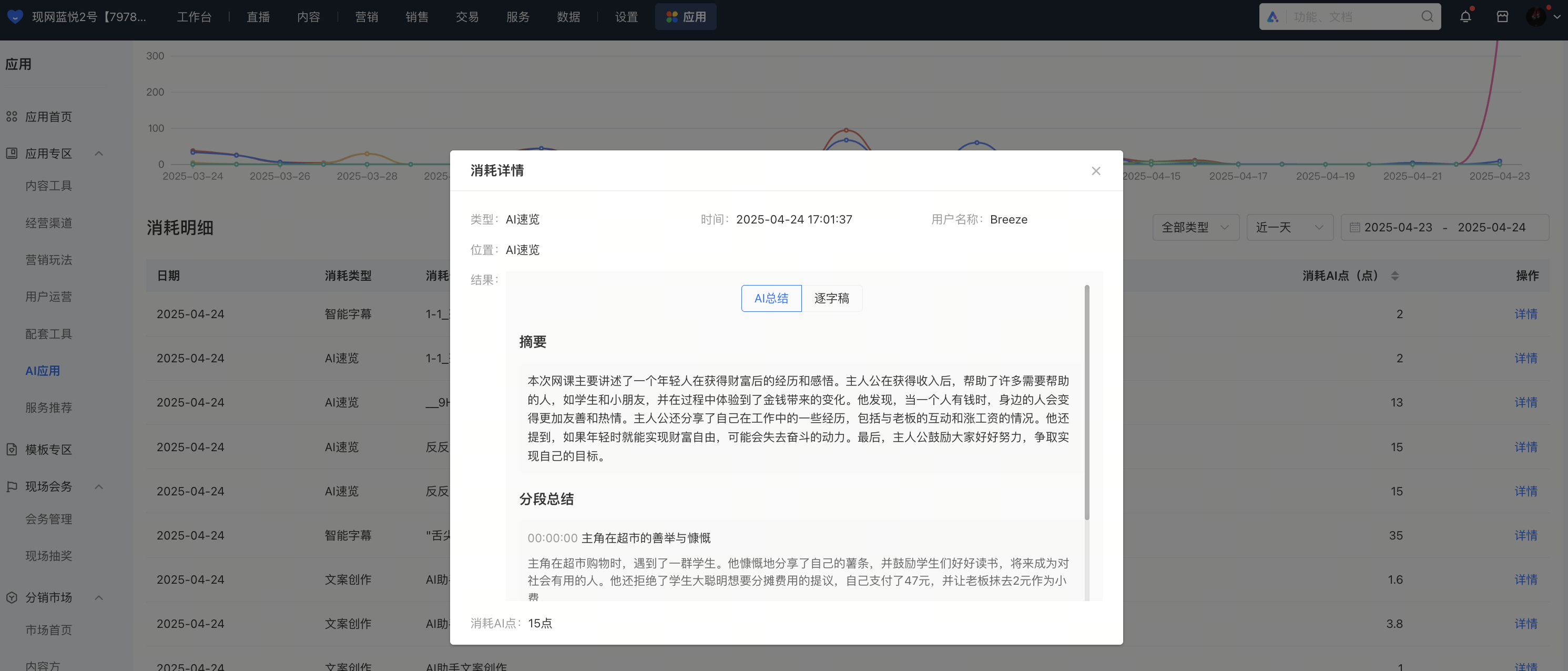Sort by 消耗AI点 sort arrows

[x=1394, y=276]
